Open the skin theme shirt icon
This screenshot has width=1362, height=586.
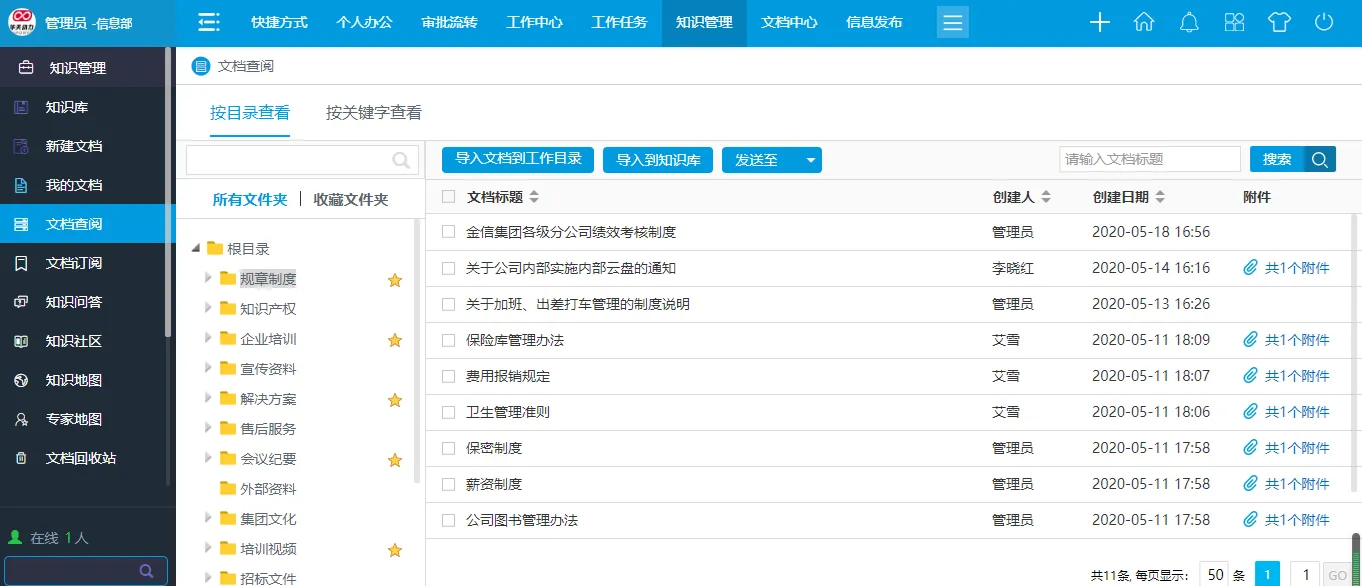tap(1279, 23)
